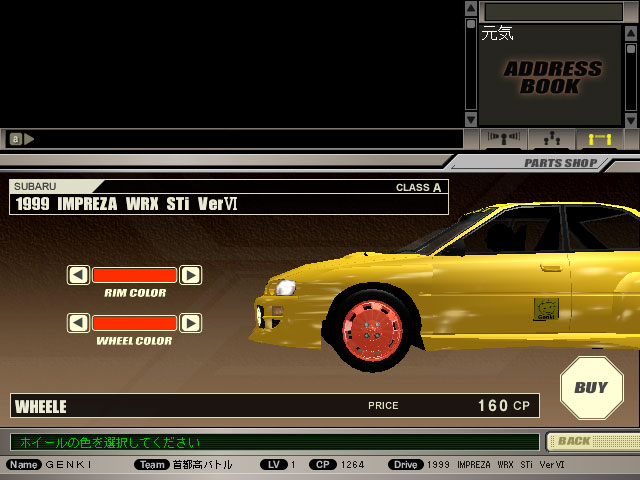Open the Address Book panel
This screenshot has width=640, height=480.
[x=552, y=77]
